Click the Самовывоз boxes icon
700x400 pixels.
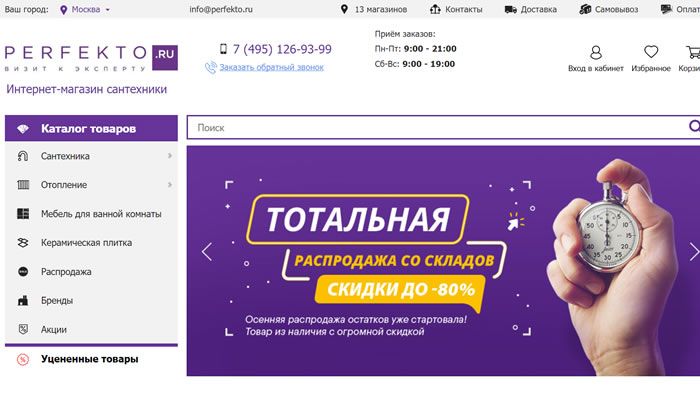click(x=585, y=9)
